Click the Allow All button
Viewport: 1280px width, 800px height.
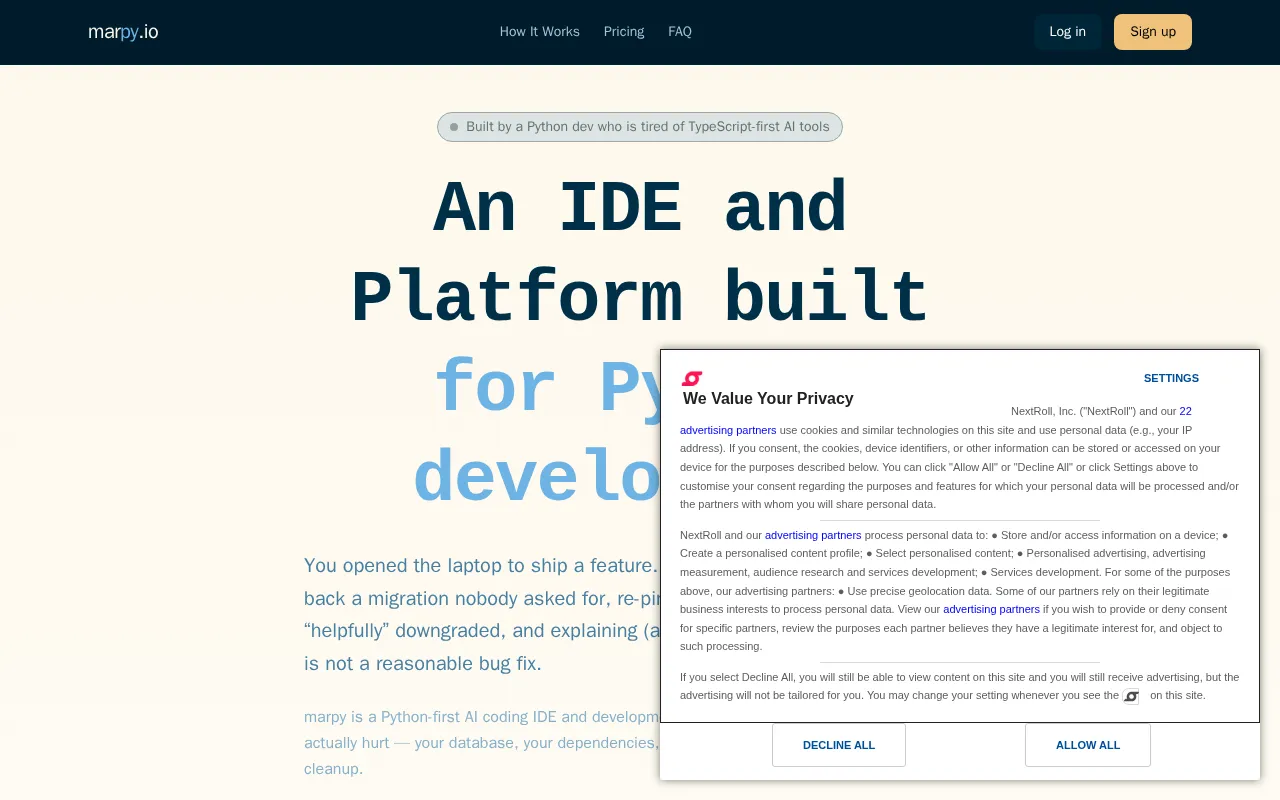click(1088, 745)
